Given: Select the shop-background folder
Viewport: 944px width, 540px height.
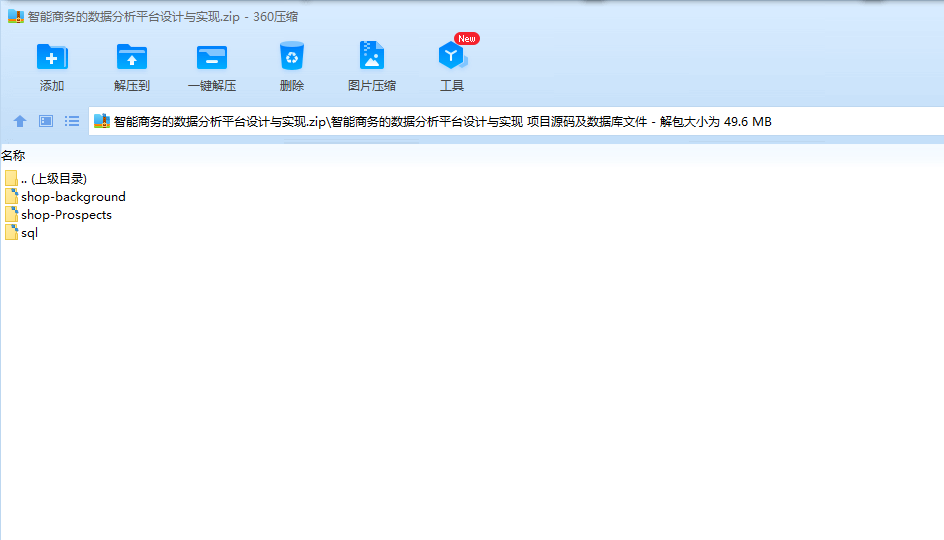Looking at the screenshot, I should coord(65,197).
